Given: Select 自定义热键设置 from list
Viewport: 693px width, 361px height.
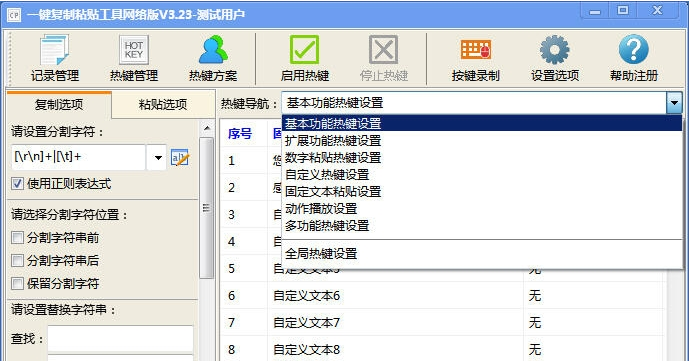Looking at the screenshot, I should 482,175.
